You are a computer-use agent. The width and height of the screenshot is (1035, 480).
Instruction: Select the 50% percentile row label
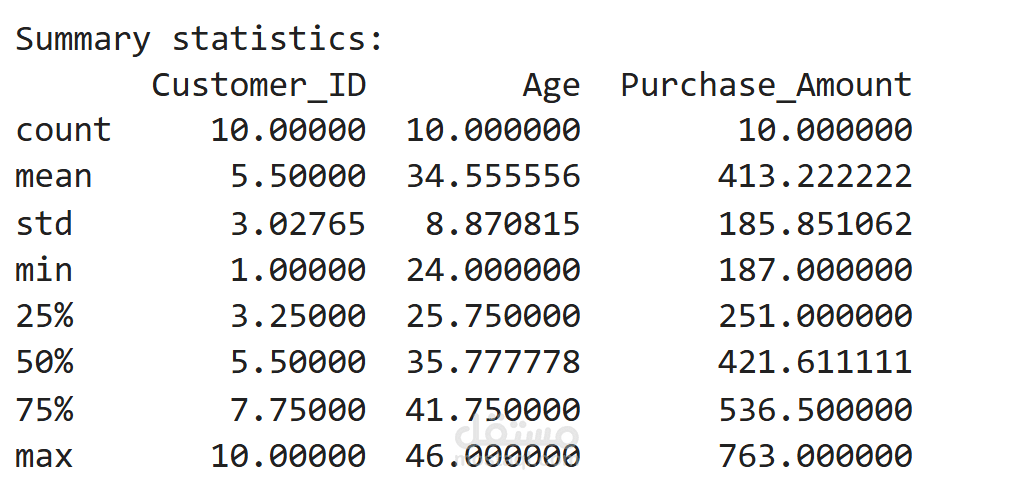[44, 363]
